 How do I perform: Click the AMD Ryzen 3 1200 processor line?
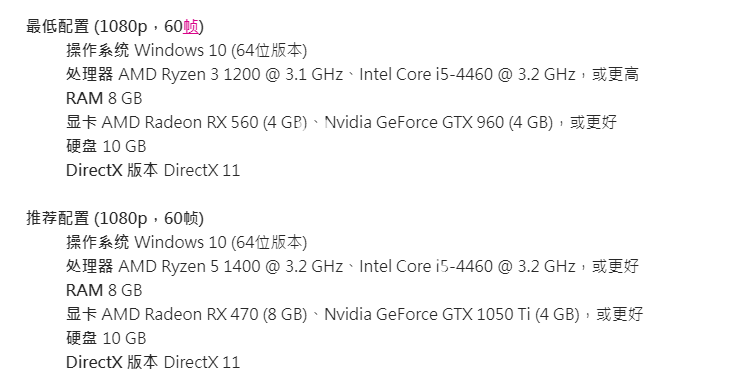pos(352,74)
